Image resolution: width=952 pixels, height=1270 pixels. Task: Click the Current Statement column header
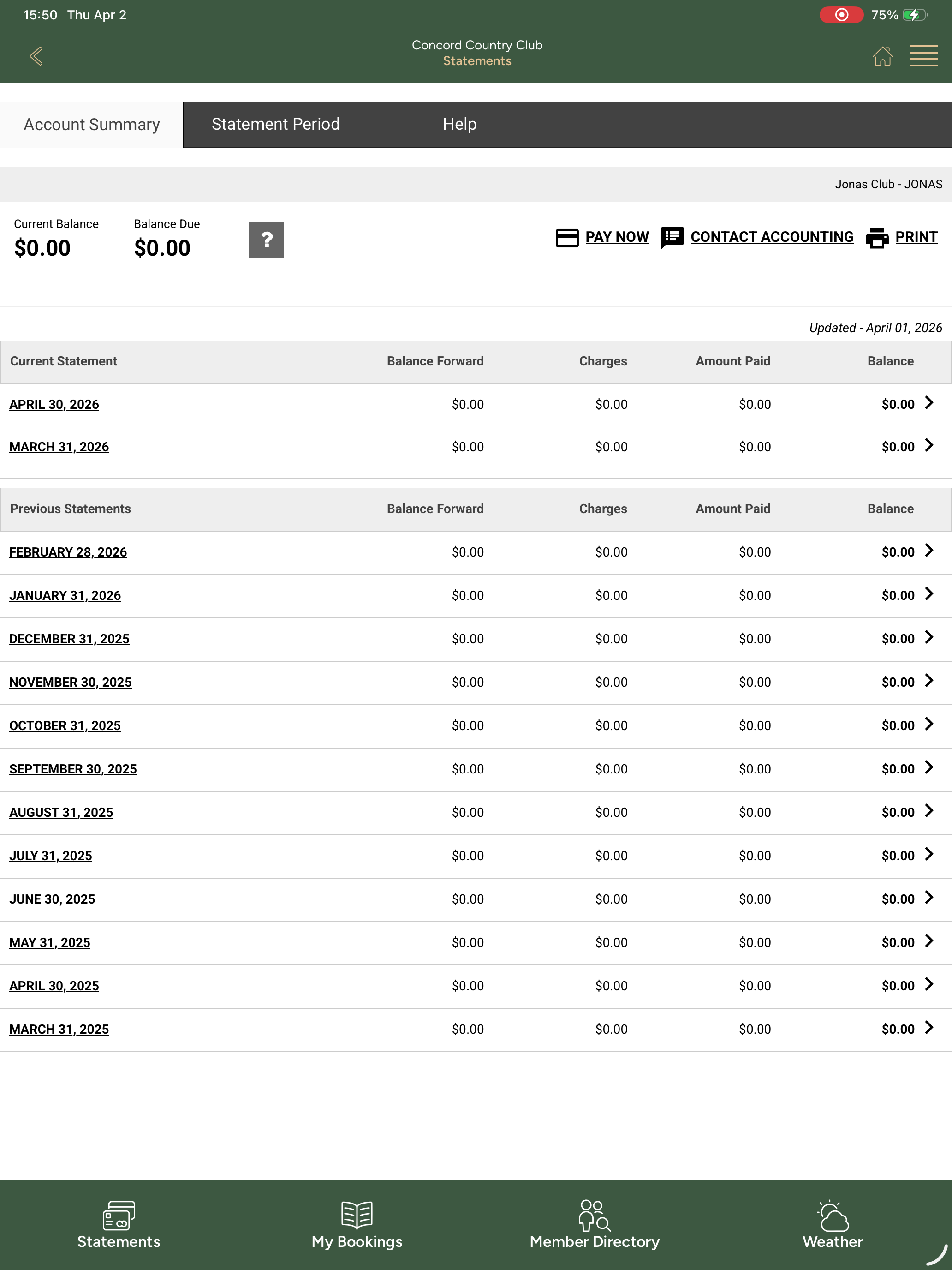(x=64, y=361)
